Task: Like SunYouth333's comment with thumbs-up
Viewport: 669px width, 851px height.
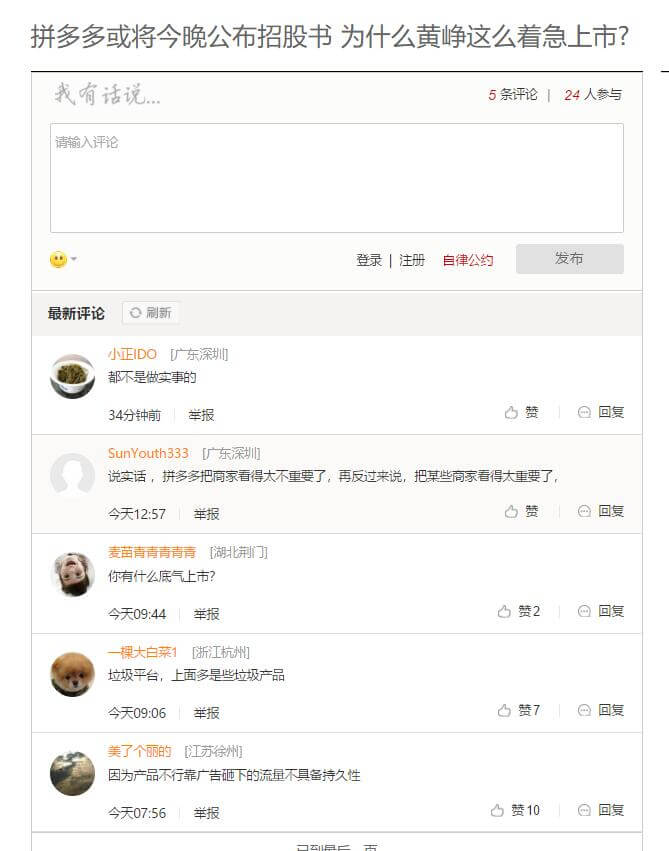Action: [521, 511]
